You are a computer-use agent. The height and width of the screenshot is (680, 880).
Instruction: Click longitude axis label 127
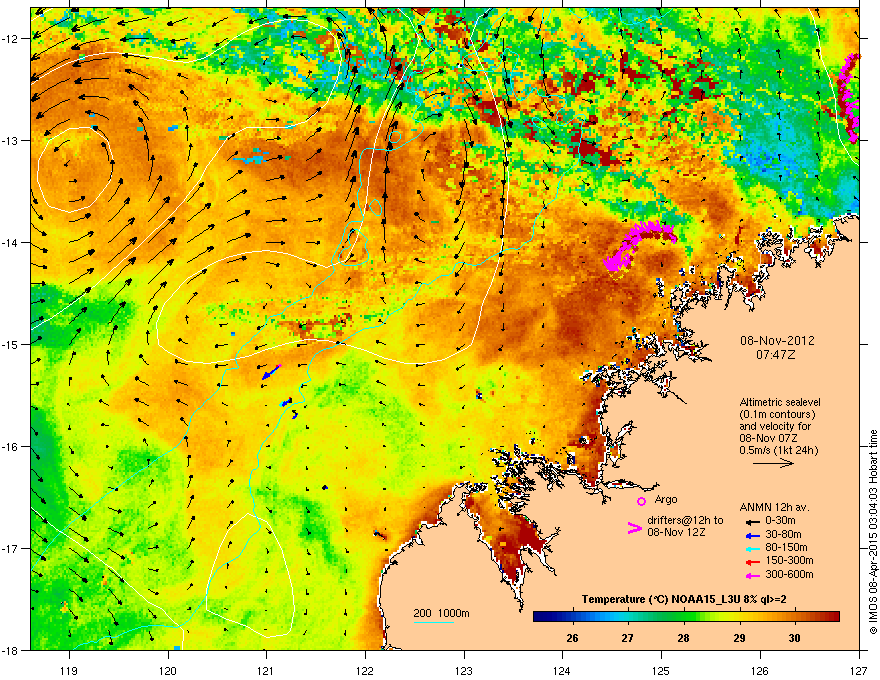858,670
